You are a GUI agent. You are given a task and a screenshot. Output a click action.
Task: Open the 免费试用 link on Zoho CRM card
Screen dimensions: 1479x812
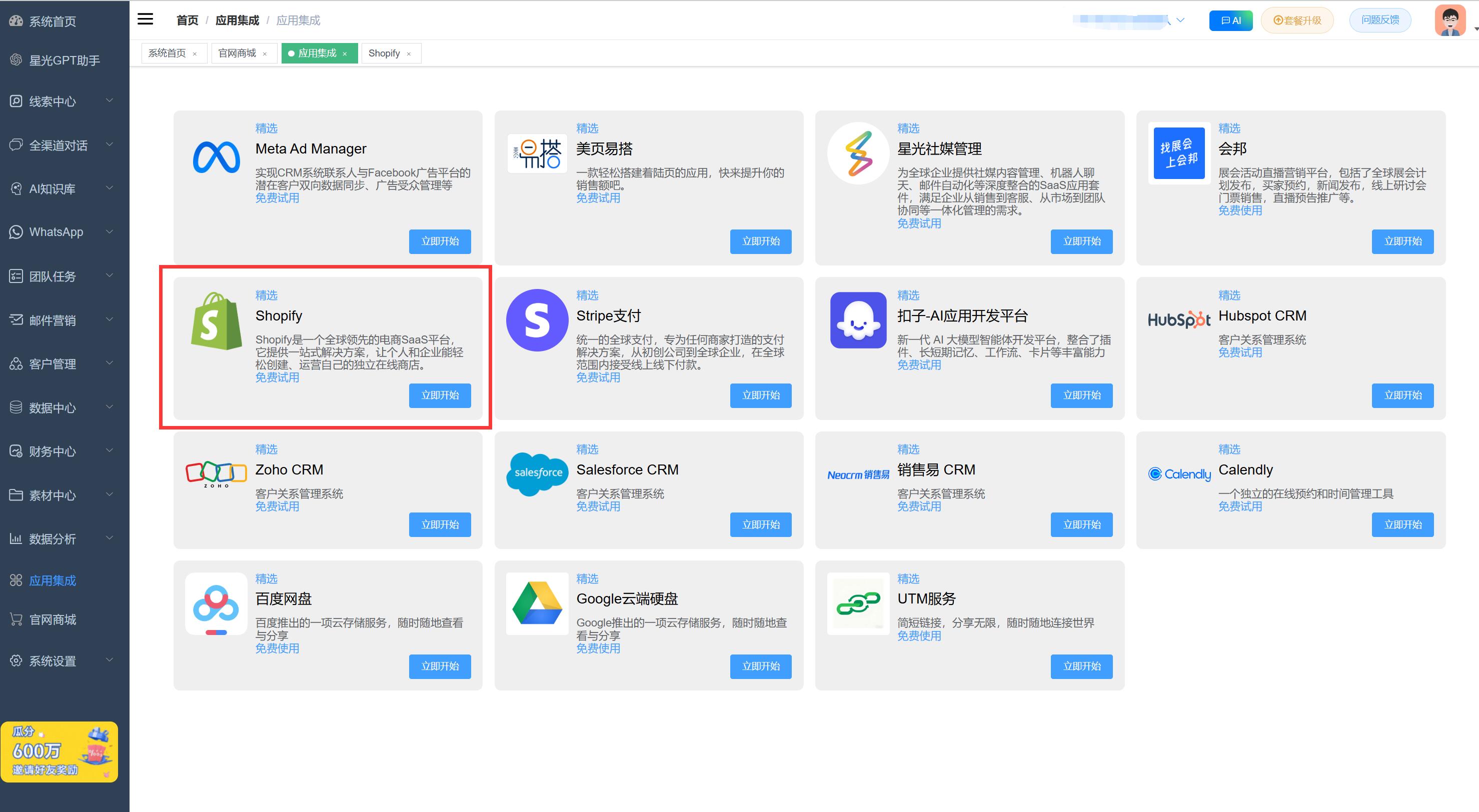point(277,506)
